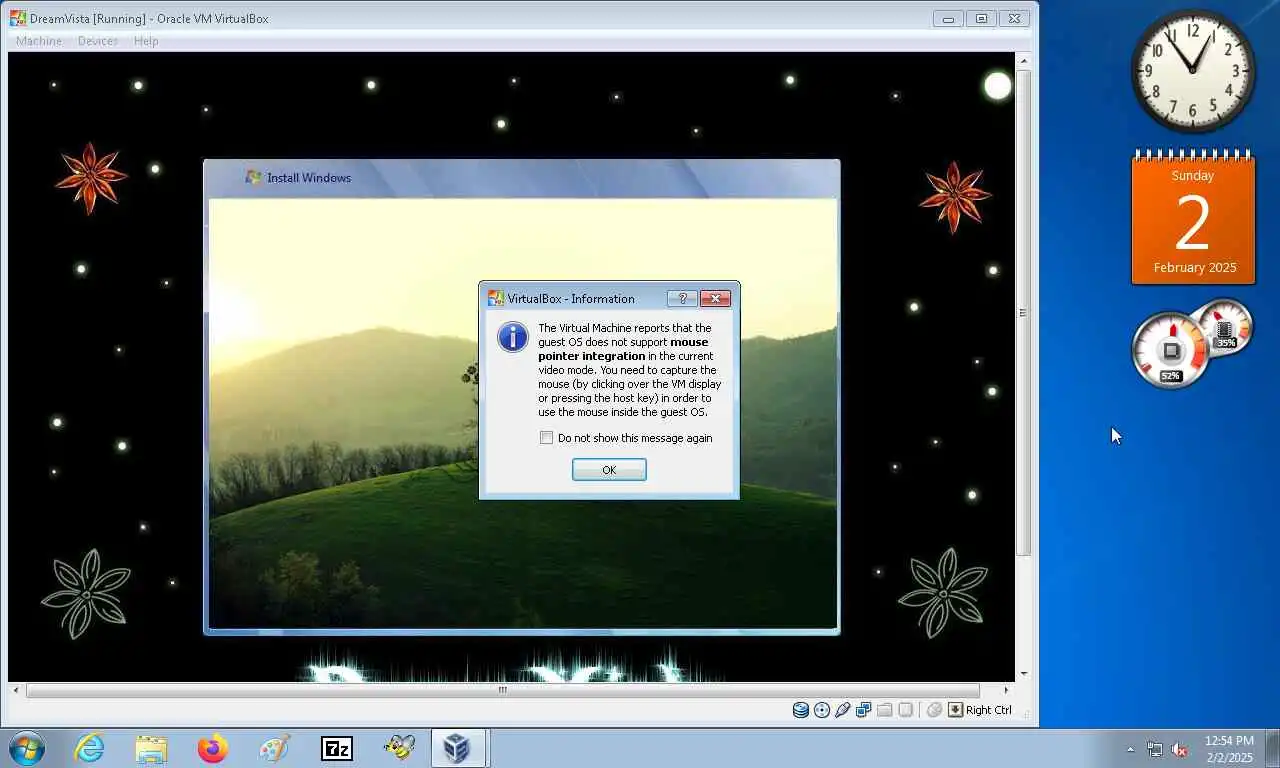Click the blue information icon in dialog
This screenshot has height=768, width=1280.
pyautogui.click(x=513, y=337)
